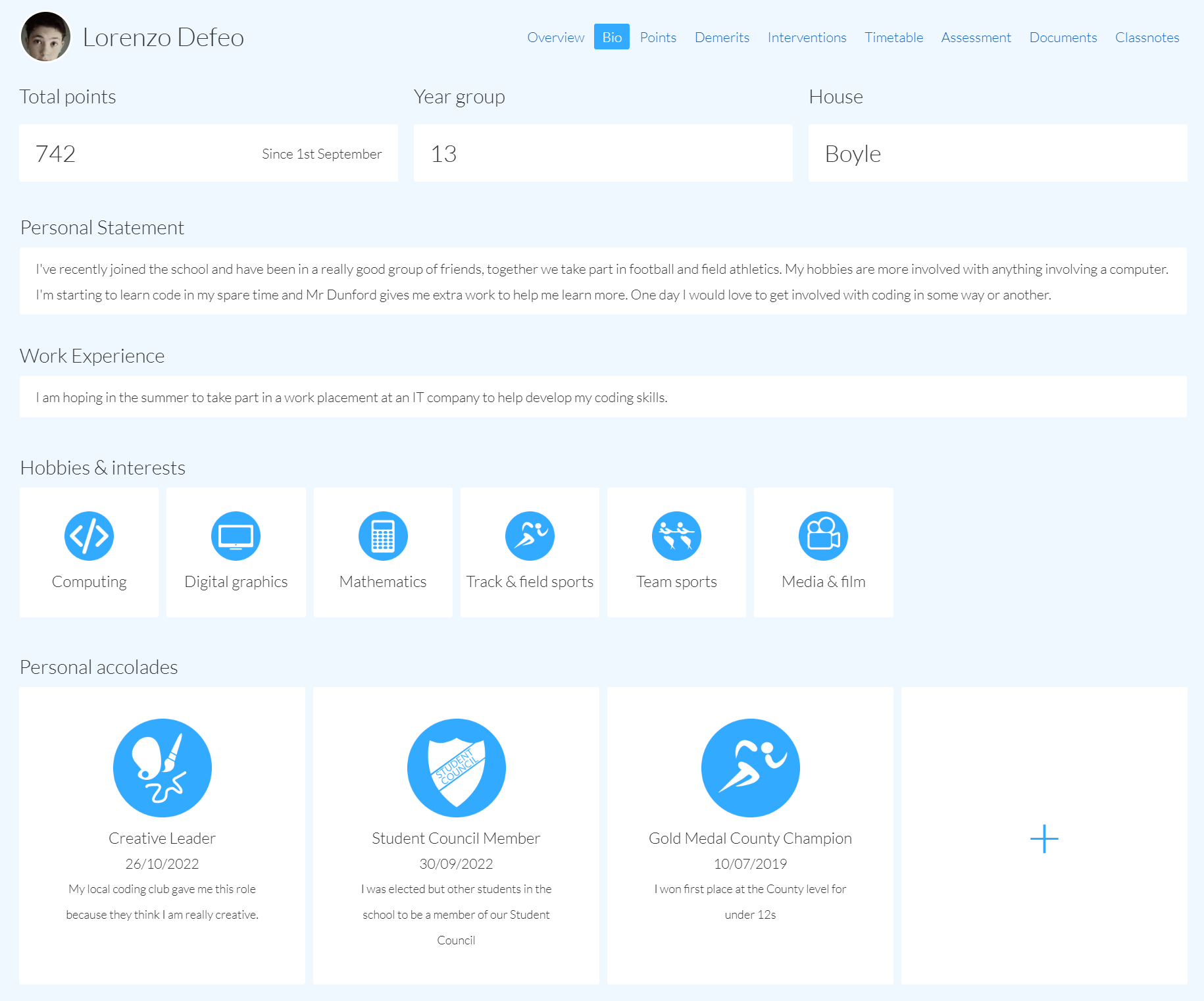Open the Interventions tab
The height and width of the screenshot is (1001, 1204).
pyautogui.click(x=807, y=38)
